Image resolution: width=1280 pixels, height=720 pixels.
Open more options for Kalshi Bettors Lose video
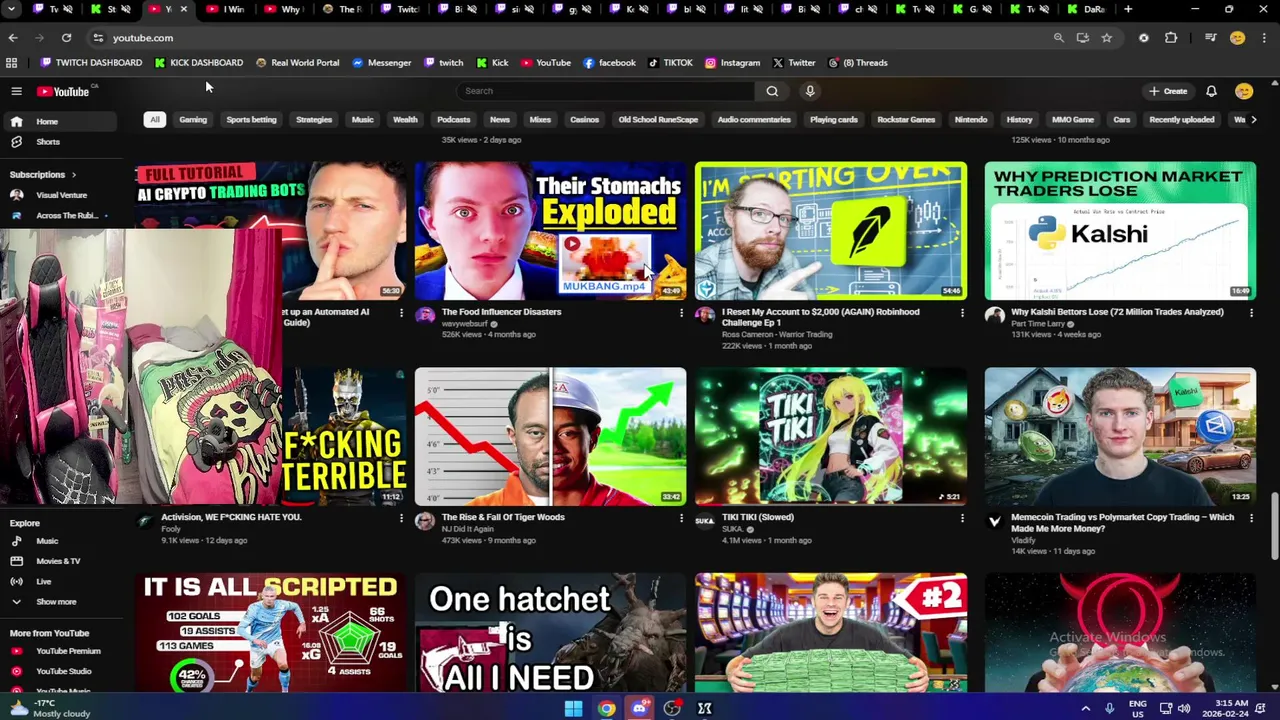(1251, 313)
